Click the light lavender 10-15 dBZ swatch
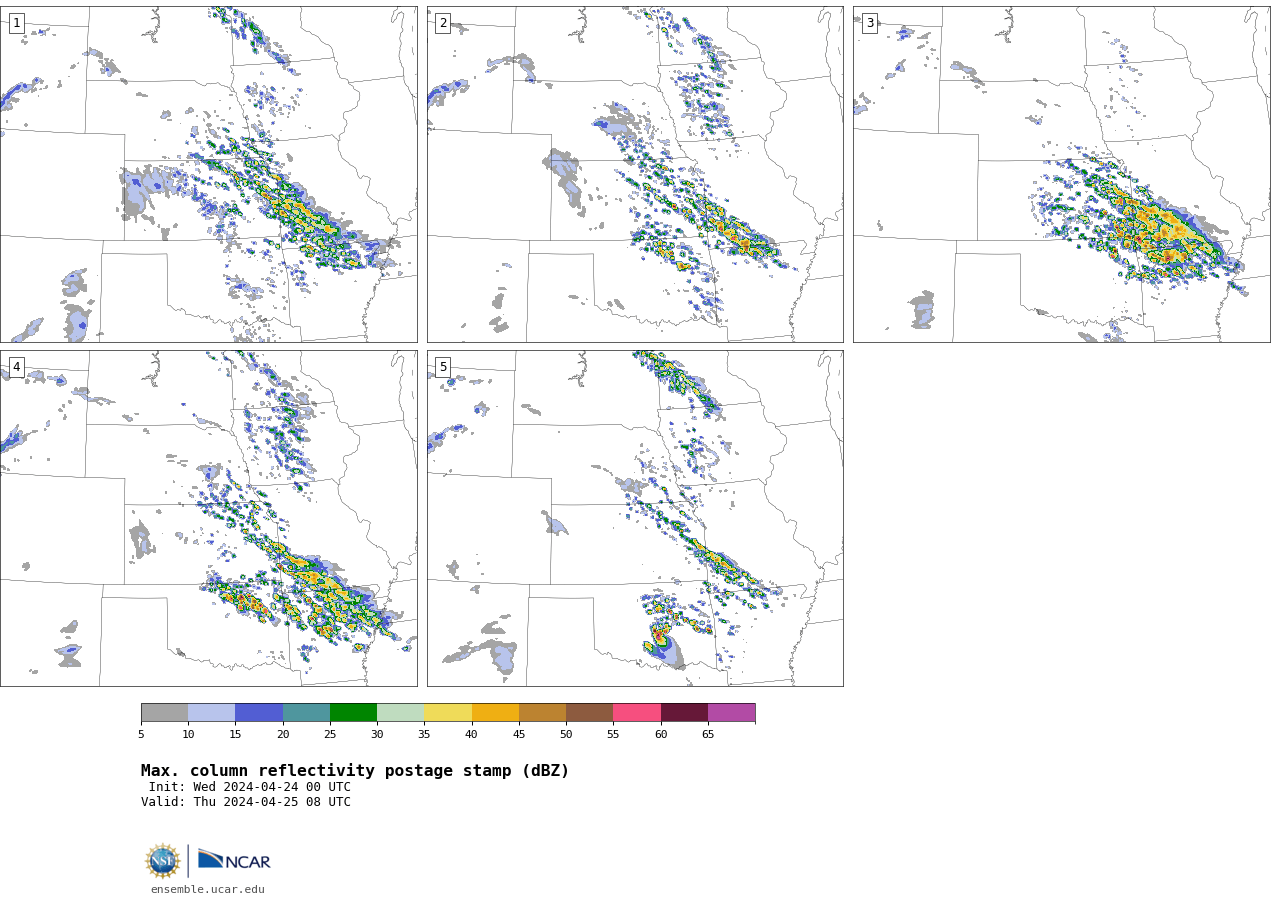The height and width of the screenshot is (901, 1280). [212, 713]
